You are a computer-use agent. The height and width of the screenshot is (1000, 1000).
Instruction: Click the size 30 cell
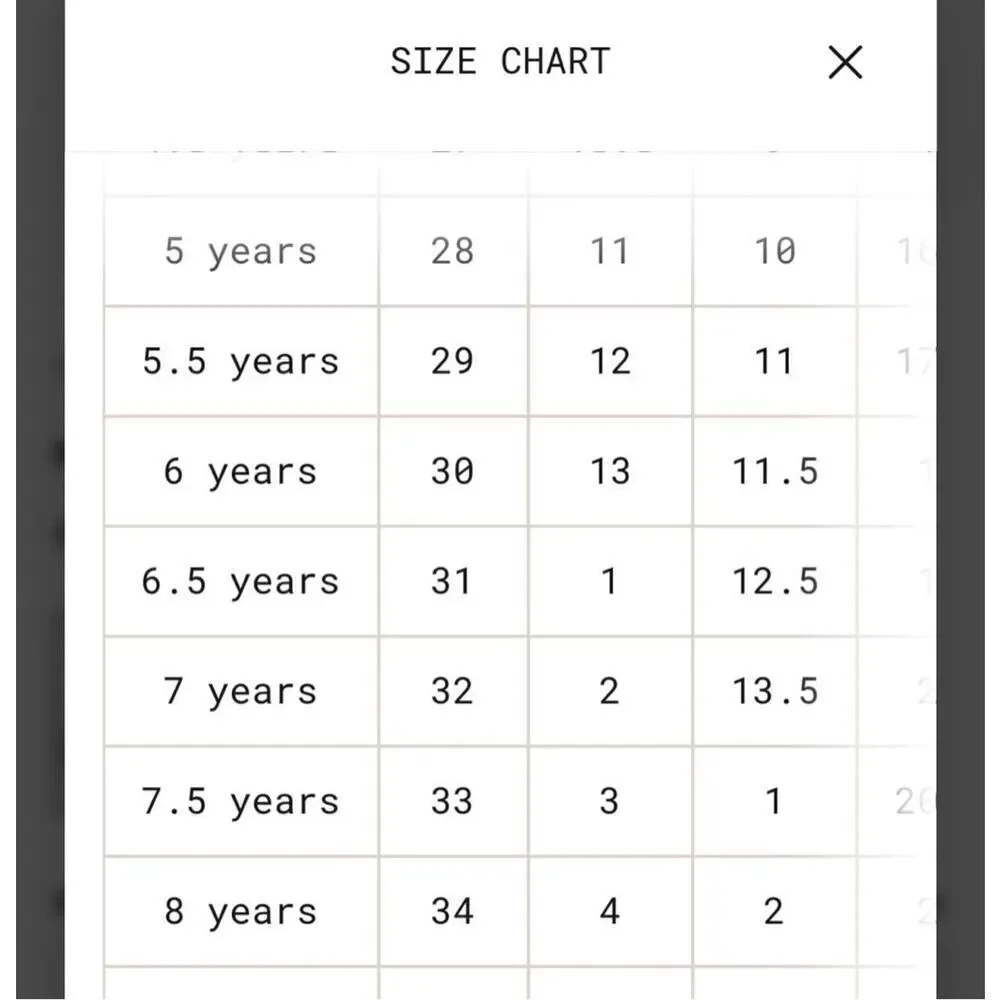(x=452, y=472)
